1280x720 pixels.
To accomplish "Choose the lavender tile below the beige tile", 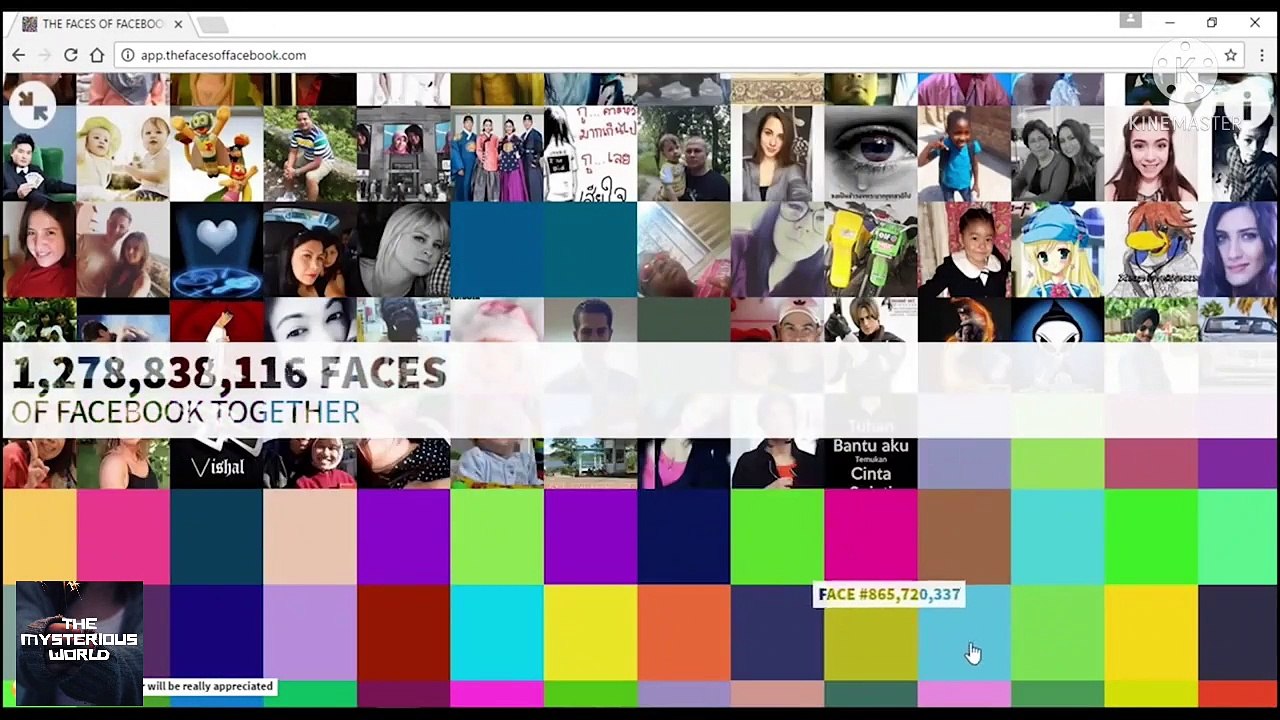I will pos(310,632).
